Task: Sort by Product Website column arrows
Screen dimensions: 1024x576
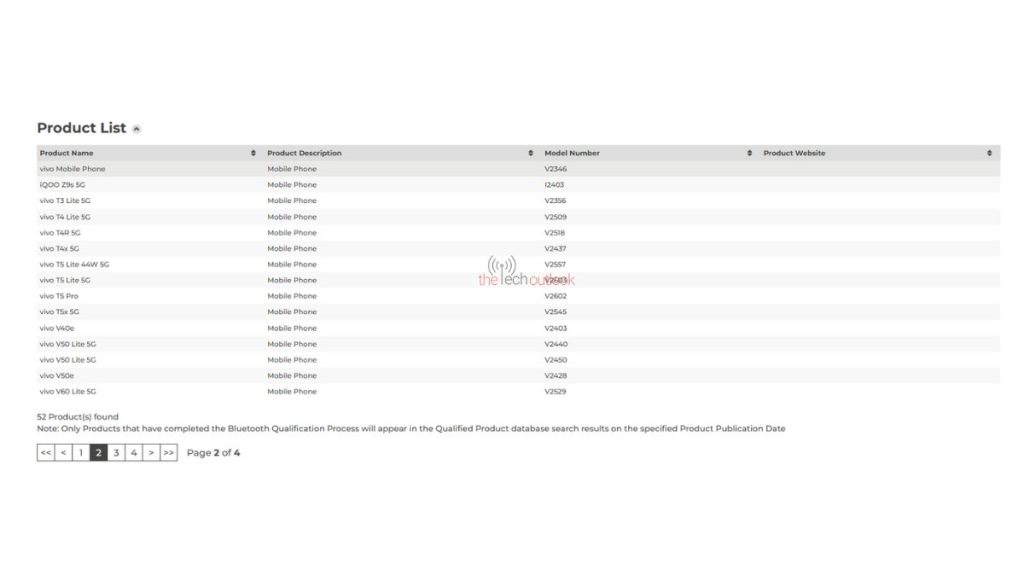Action: point(989,153)
